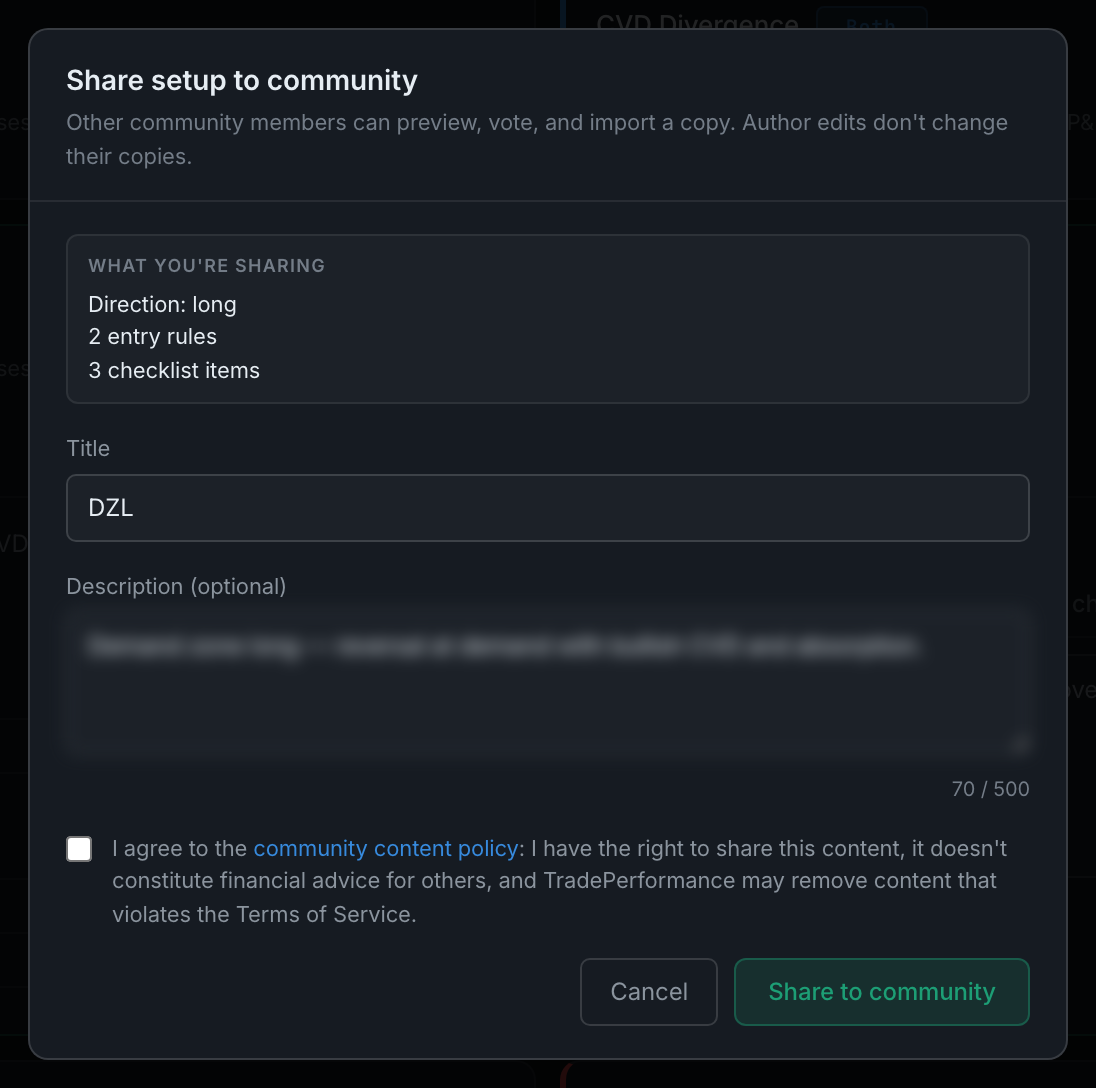The width and height of the screenshot is (1096, 1088).
Task: Click inside the blurred Description text area
Action: 548,684
